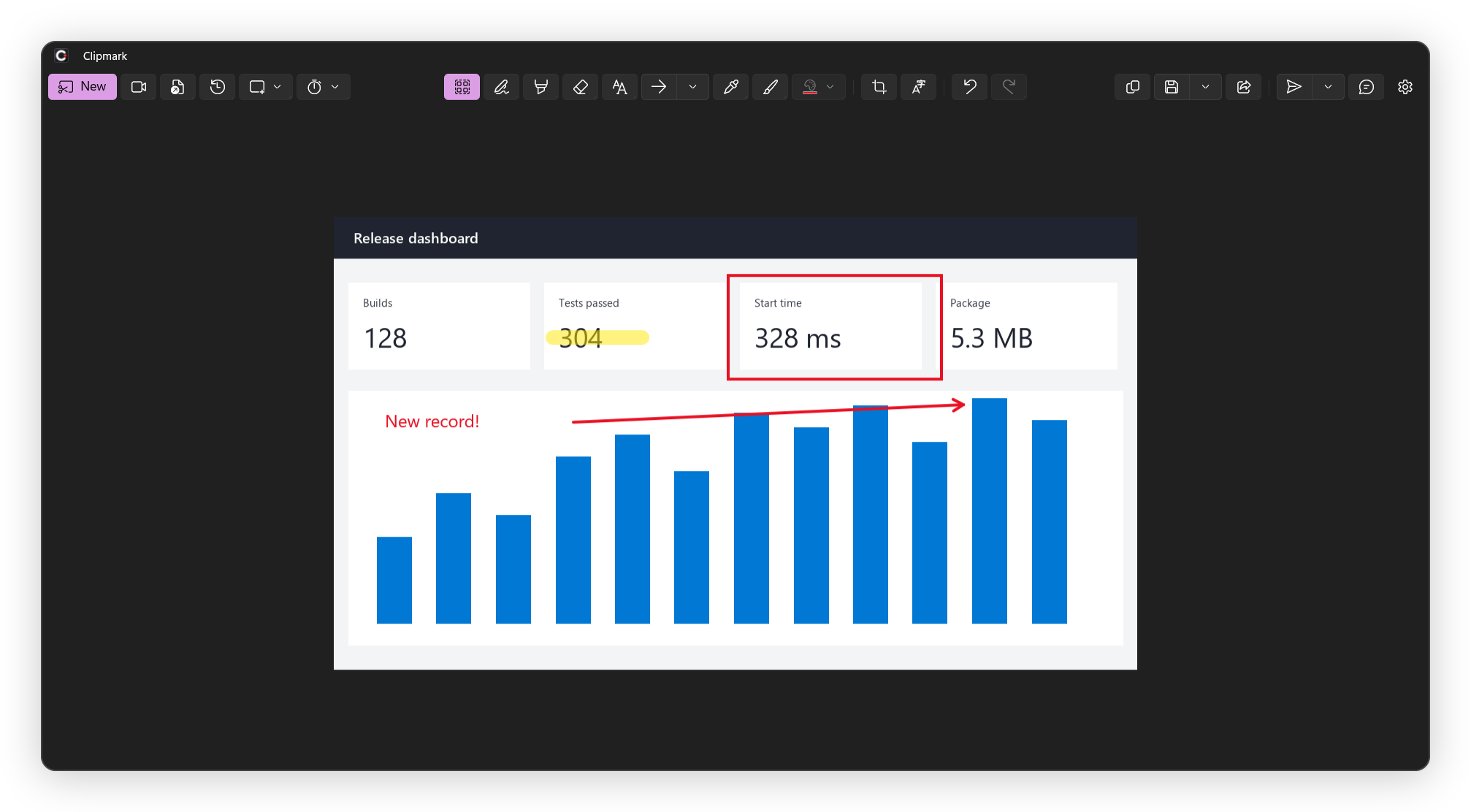This screenshot has width=1471, height=812.
Task: Select the Arrow tool
Action: pyautogui.click(x=659, y=87)
